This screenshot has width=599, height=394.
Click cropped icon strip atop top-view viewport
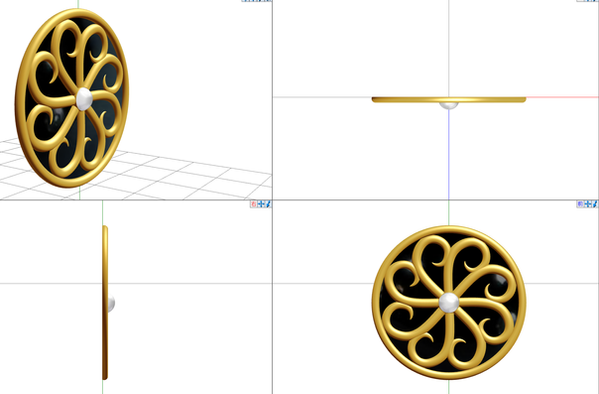[x=587, y=1]
